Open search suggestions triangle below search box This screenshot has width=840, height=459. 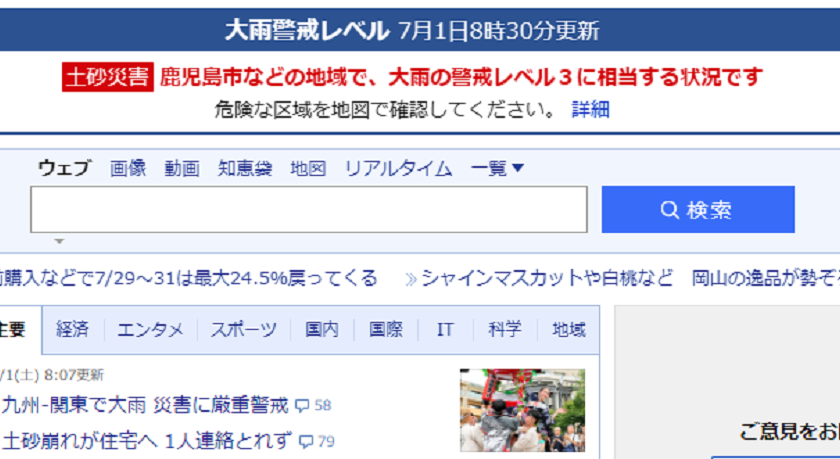(x=59, y=242)
